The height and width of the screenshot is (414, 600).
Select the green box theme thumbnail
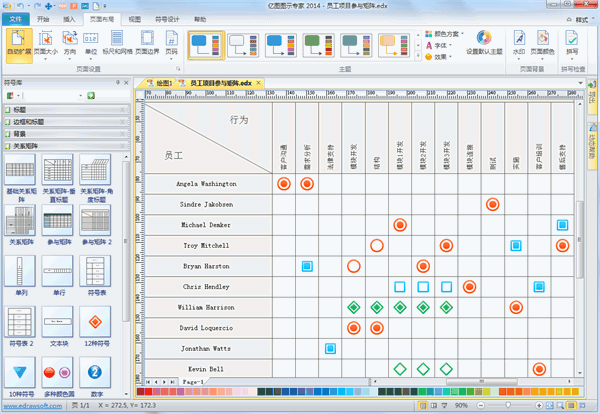318,46
